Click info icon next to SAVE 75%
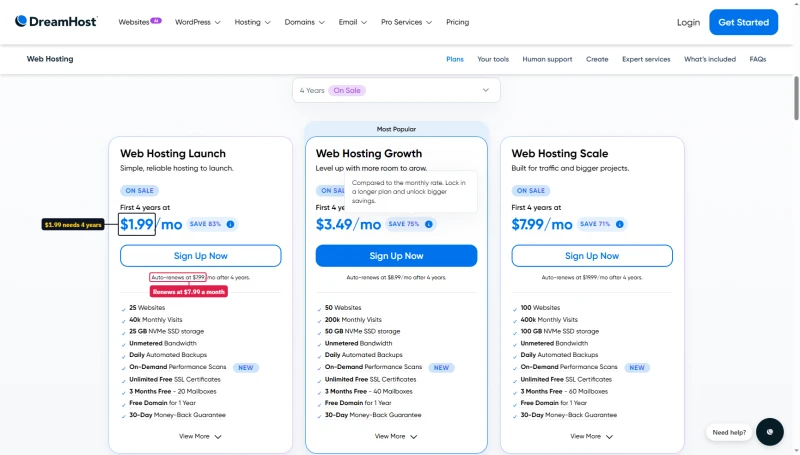The height and width of the screenshot is (455, 800). 429,224
